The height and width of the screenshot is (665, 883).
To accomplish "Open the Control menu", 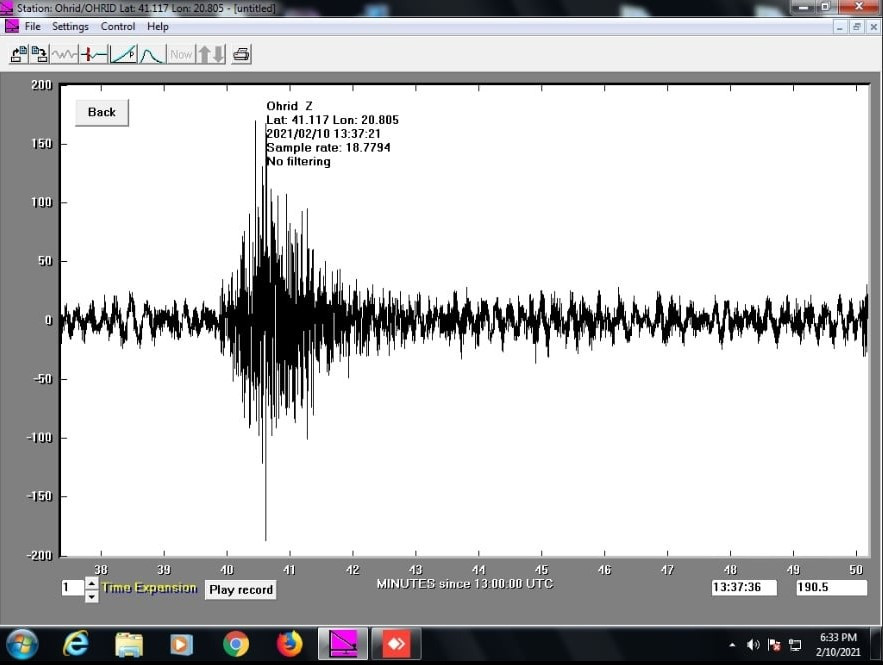I will [x=117, y=26].
